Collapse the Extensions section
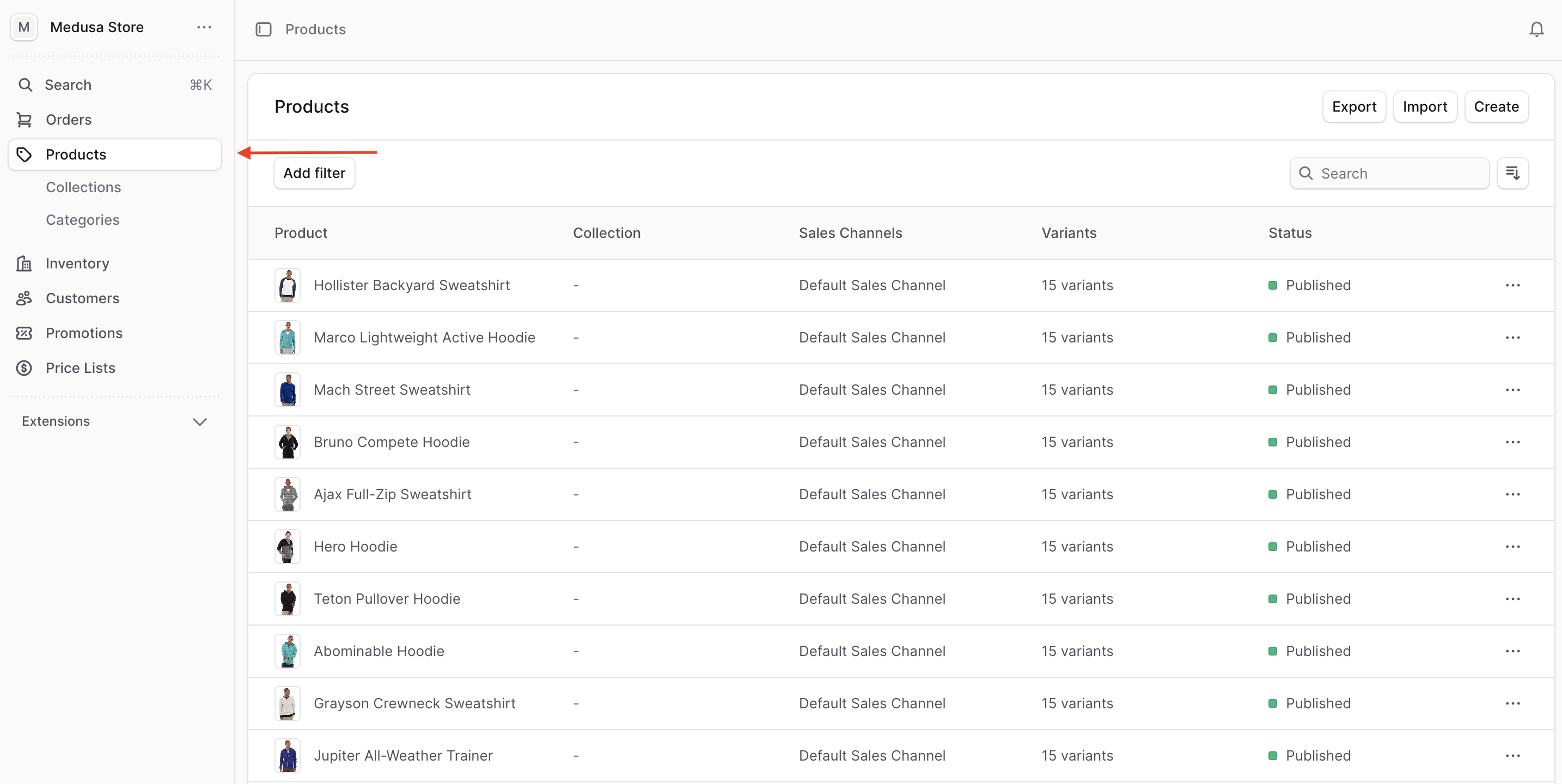 point(199,421)
